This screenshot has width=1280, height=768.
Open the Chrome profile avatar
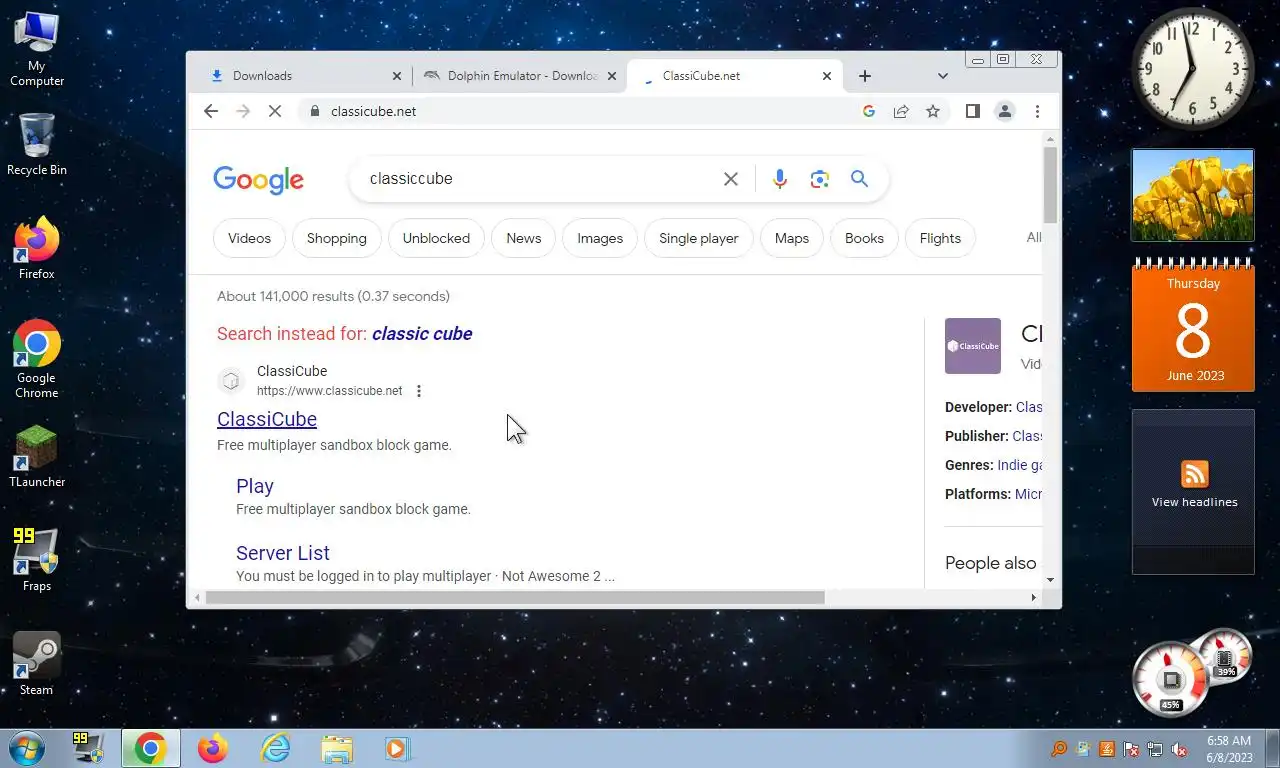[x=1005, y=111]
